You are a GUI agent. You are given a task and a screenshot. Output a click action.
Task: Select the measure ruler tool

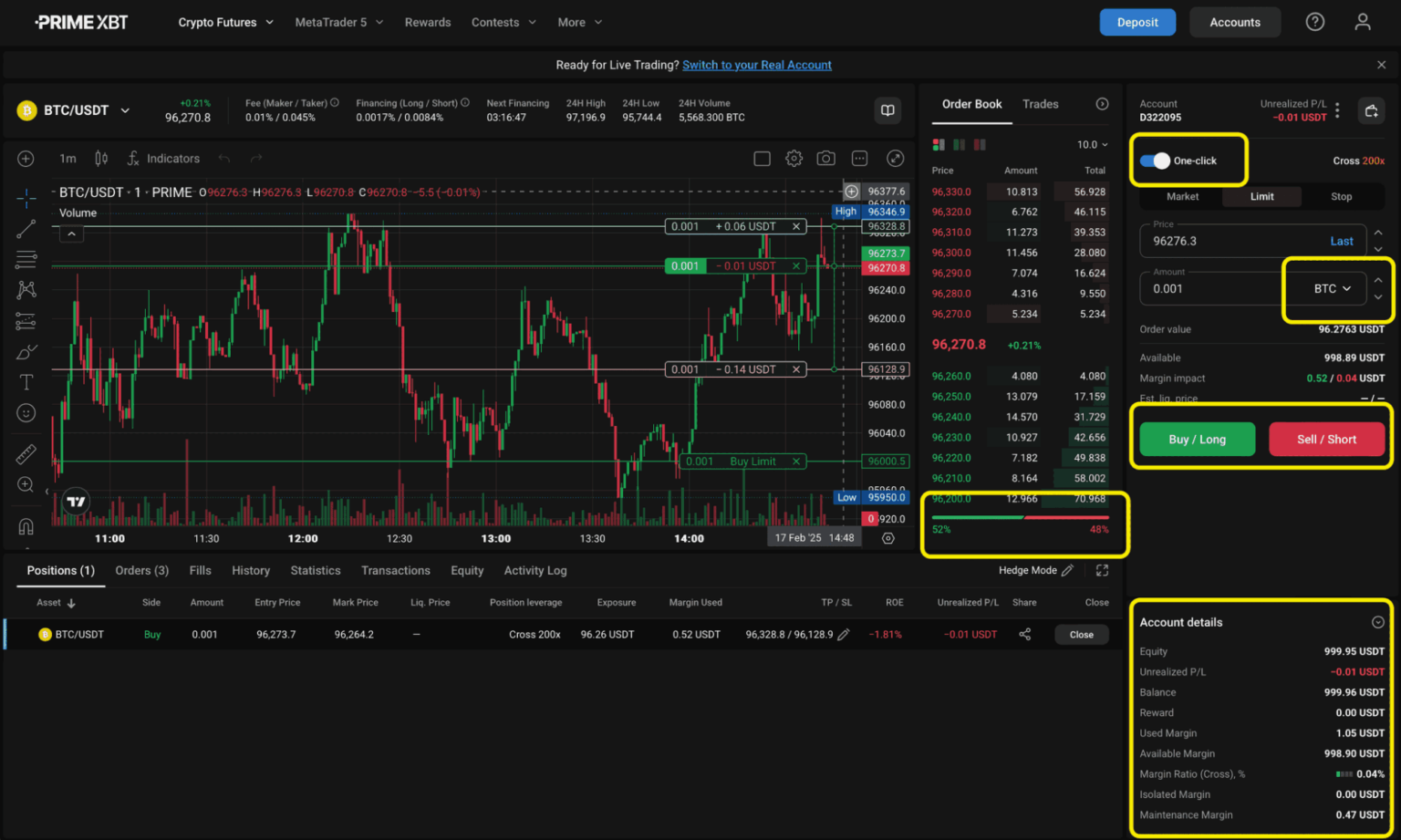26,453
